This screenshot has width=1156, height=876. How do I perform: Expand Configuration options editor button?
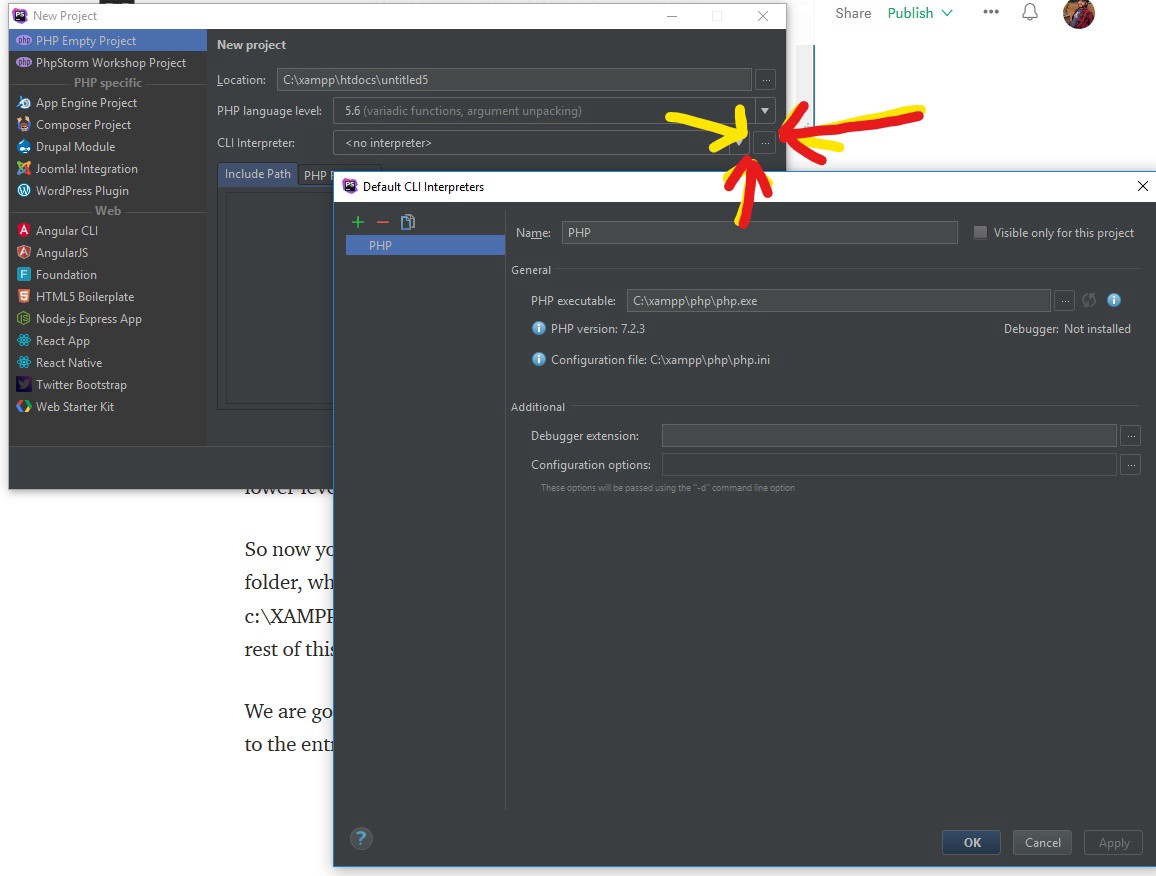[x=1130, y=465]
